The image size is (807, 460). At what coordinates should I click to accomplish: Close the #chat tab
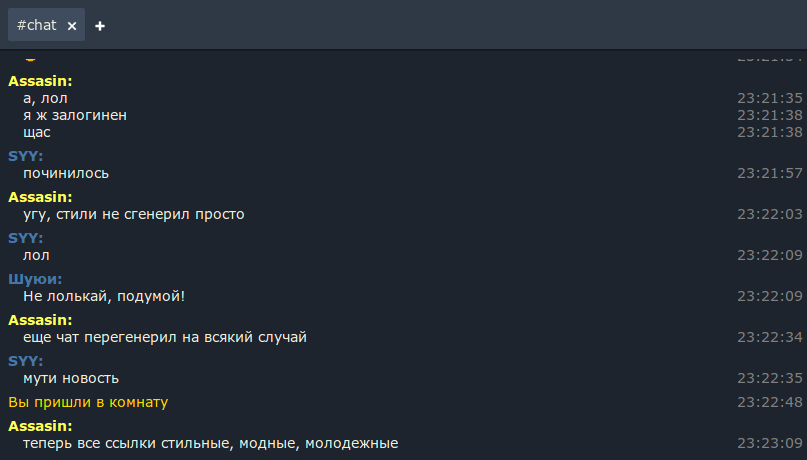[72, 26]
